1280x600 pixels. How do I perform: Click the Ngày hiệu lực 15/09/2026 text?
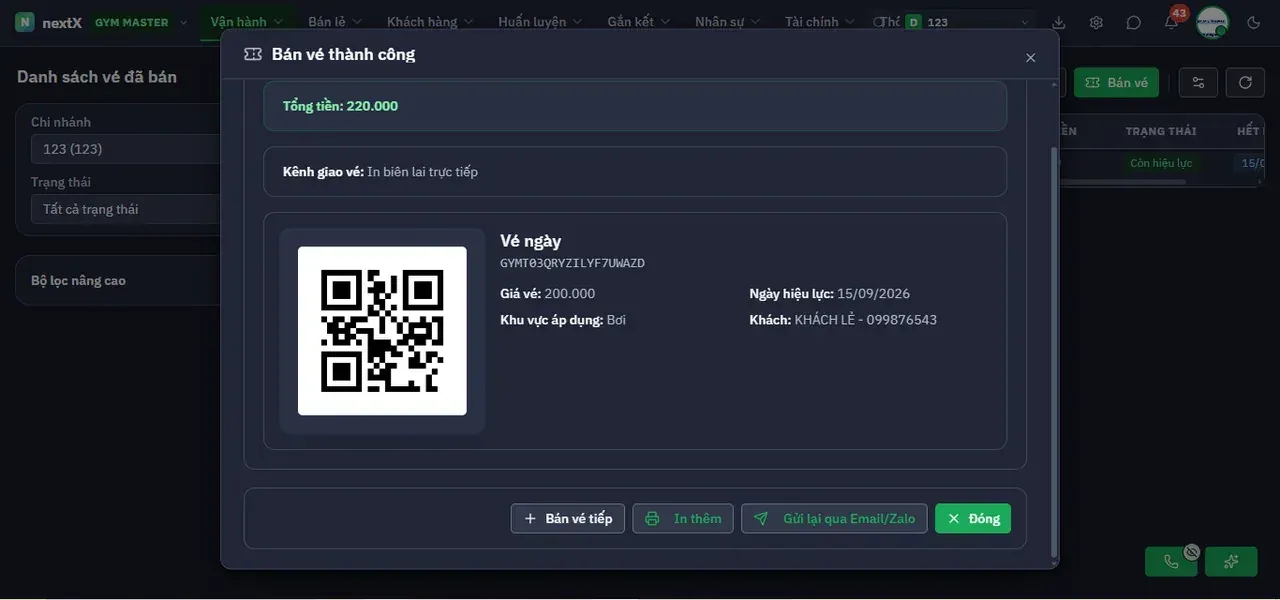[830, 293]
